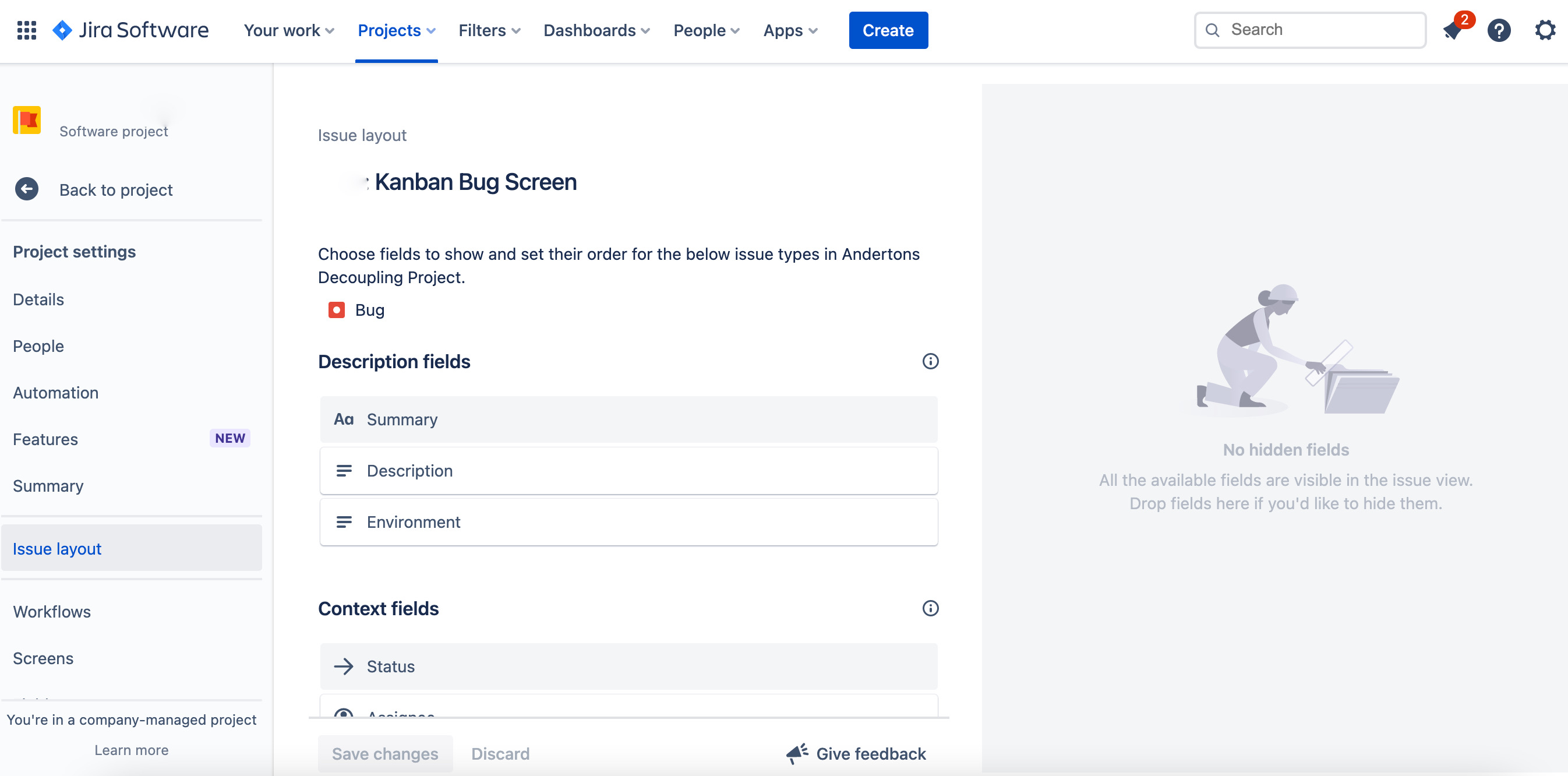This screenshot has width=1568, height=776.
Task: Select the Status context field row
Action: coord(628,666)
